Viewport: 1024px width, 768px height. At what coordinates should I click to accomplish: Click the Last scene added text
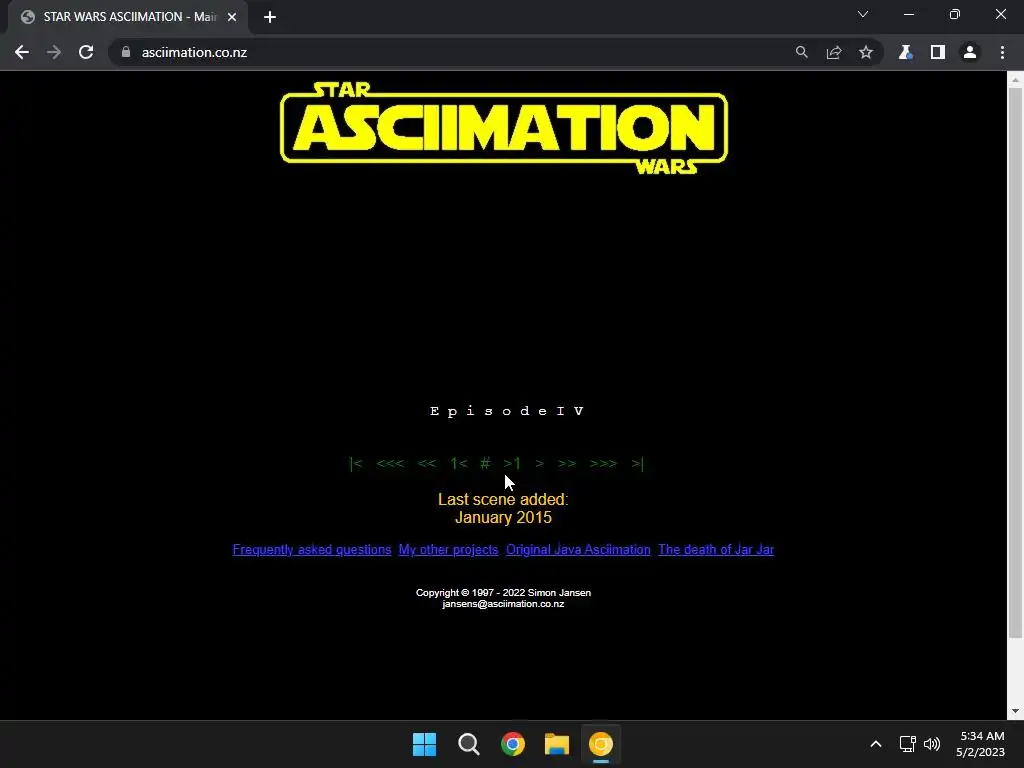click(503, 500)
